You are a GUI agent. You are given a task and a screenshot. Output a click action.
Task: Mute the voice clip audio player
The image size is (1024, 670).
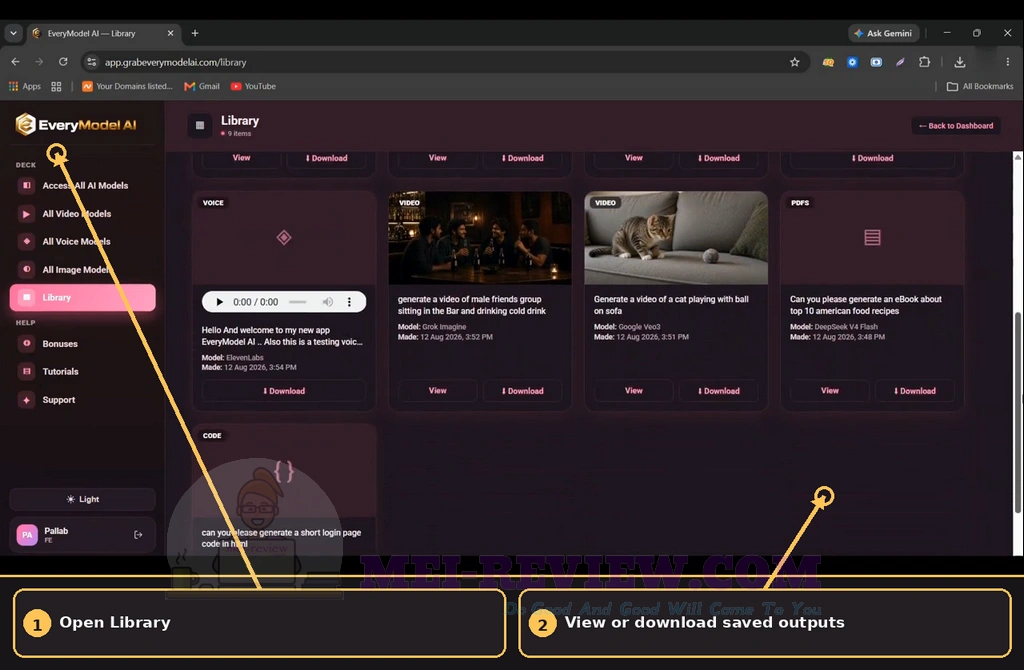click(327, 302)
